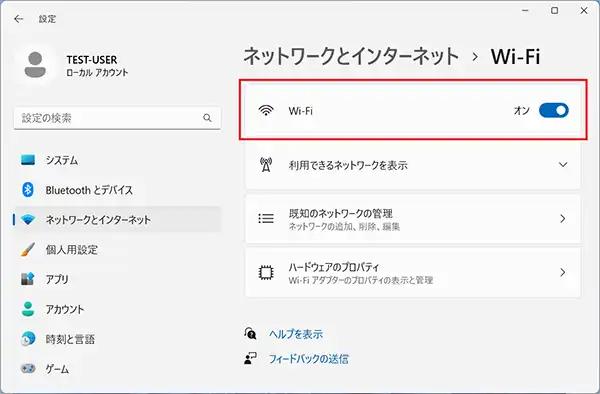Click the 個人用設定 paintbrush icon

click(x=28, y=249)
